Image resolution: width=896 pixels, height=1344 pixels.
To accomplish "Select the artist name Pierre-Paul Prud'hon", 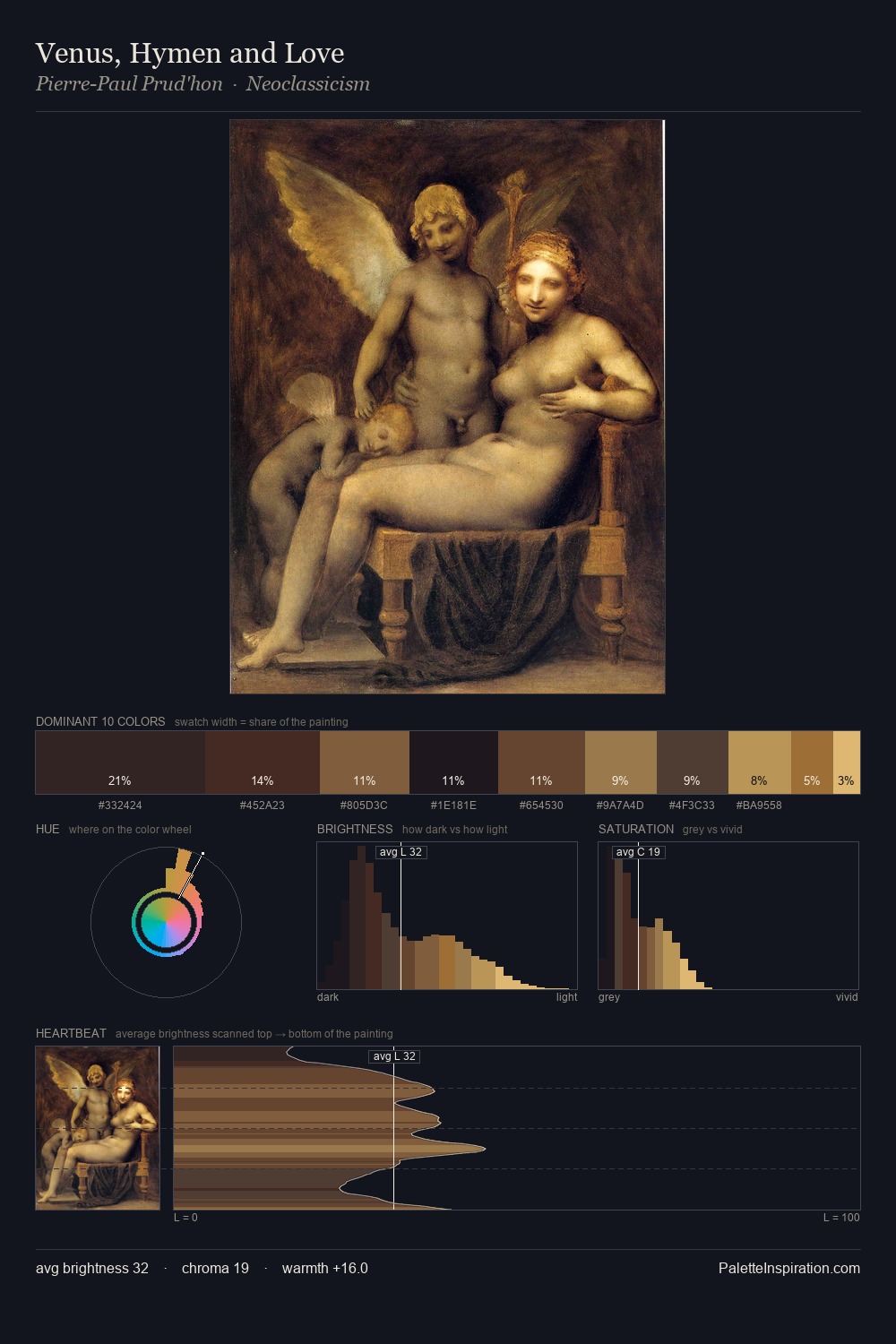I will tap(129, 84).
